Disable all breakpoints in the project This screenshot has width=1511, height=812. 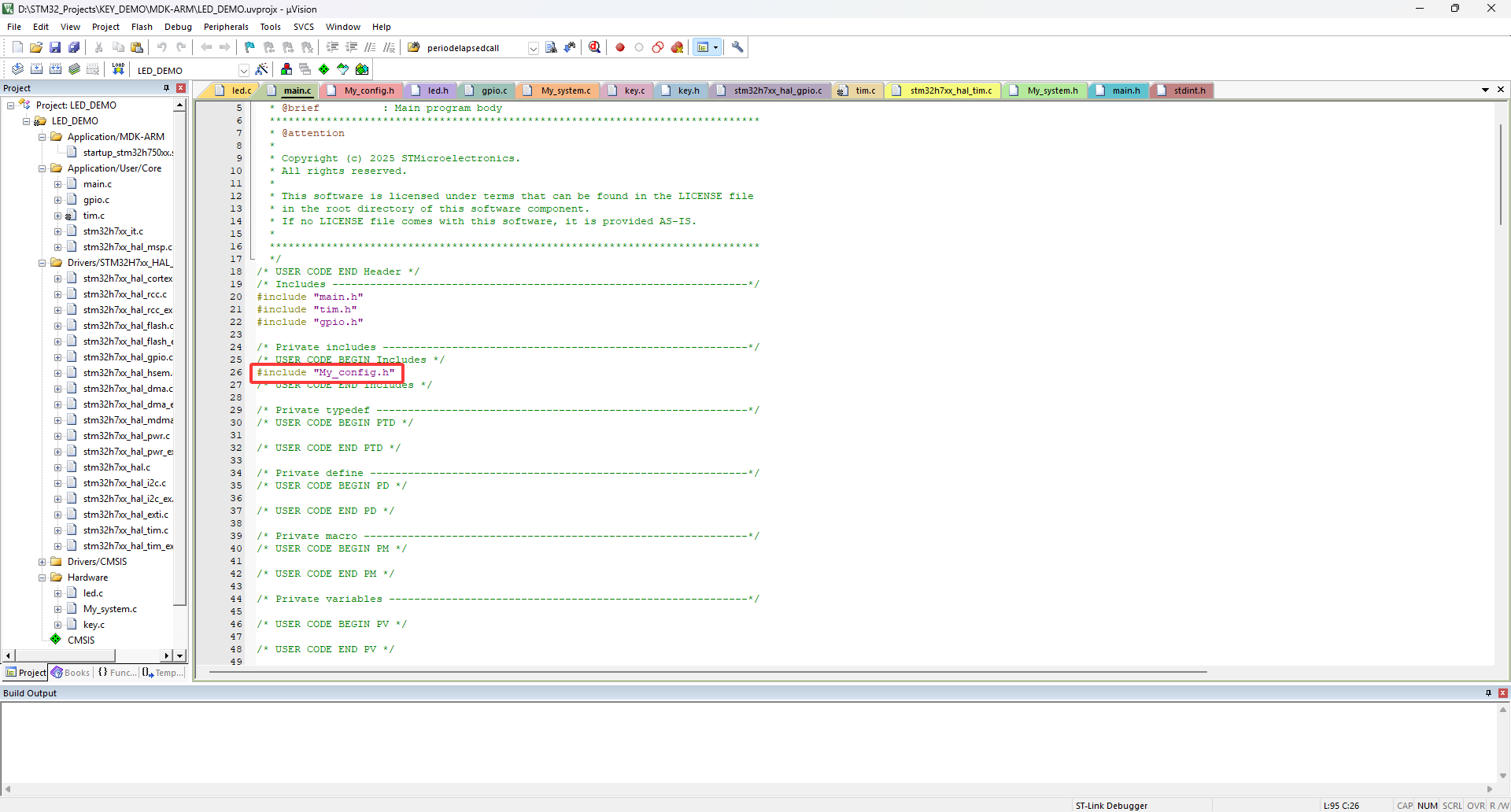tap(657, 47)
